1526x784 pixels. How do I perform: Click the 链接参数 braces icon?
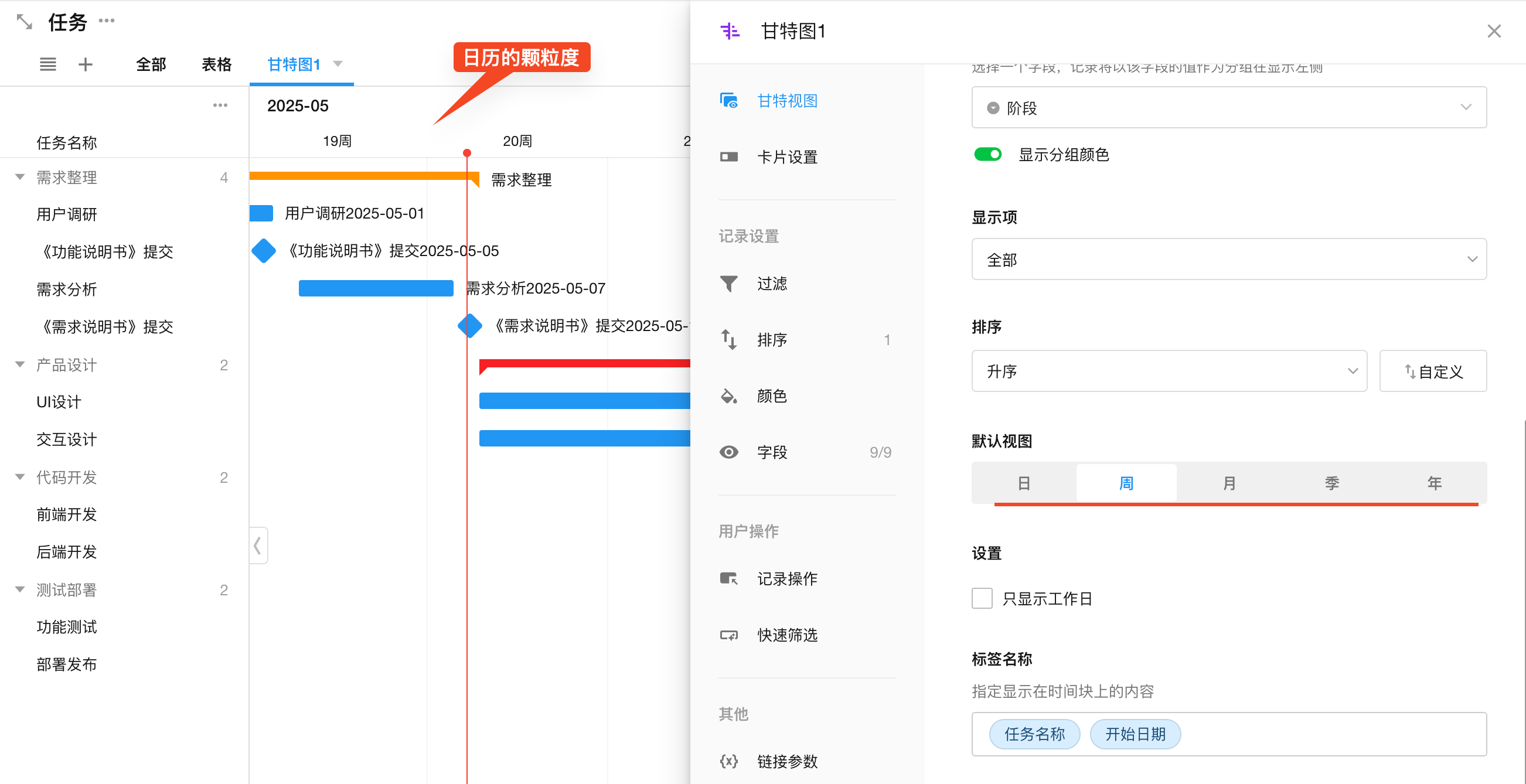click(x=728, y=761)
